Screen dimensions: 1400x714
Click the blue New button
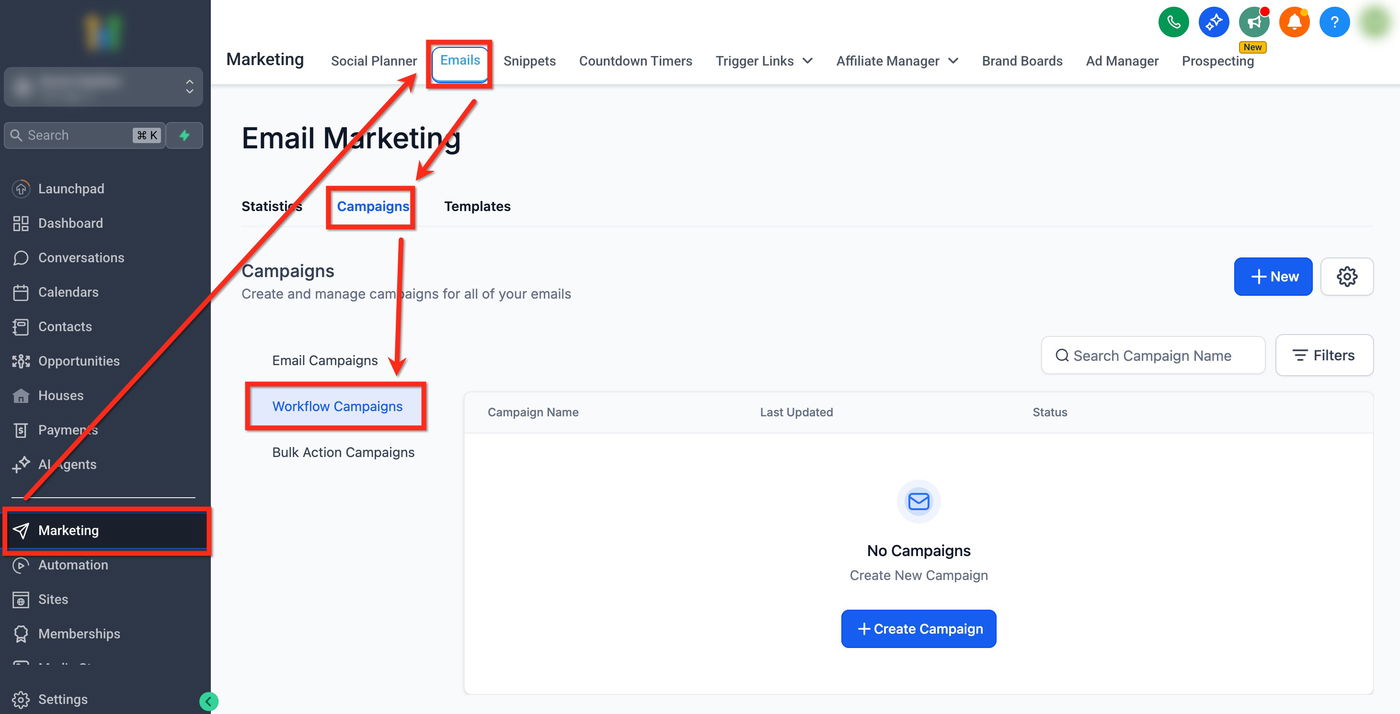pos(1273,277)
